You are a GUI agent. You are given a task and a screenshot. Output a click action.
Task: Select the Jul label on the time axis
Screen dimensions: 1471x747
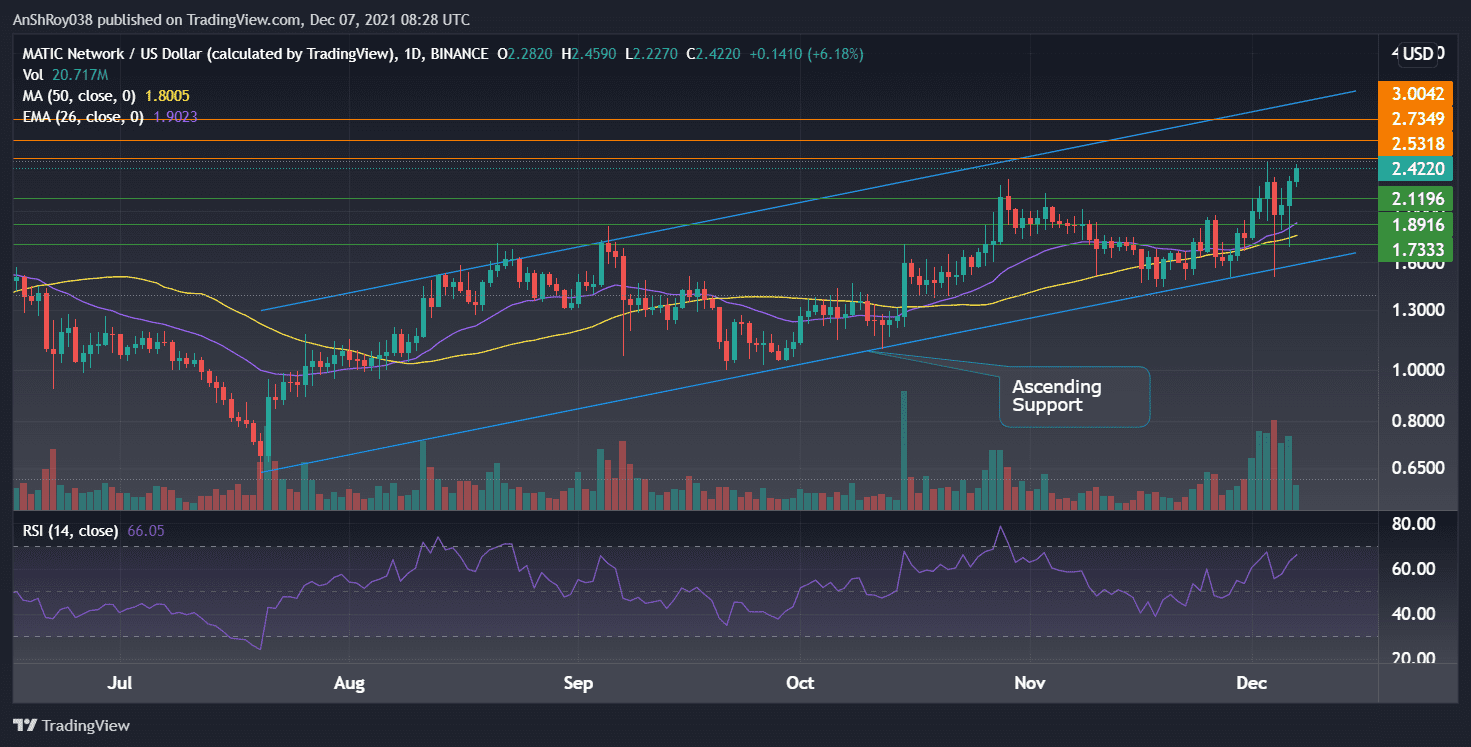(119, 683)
